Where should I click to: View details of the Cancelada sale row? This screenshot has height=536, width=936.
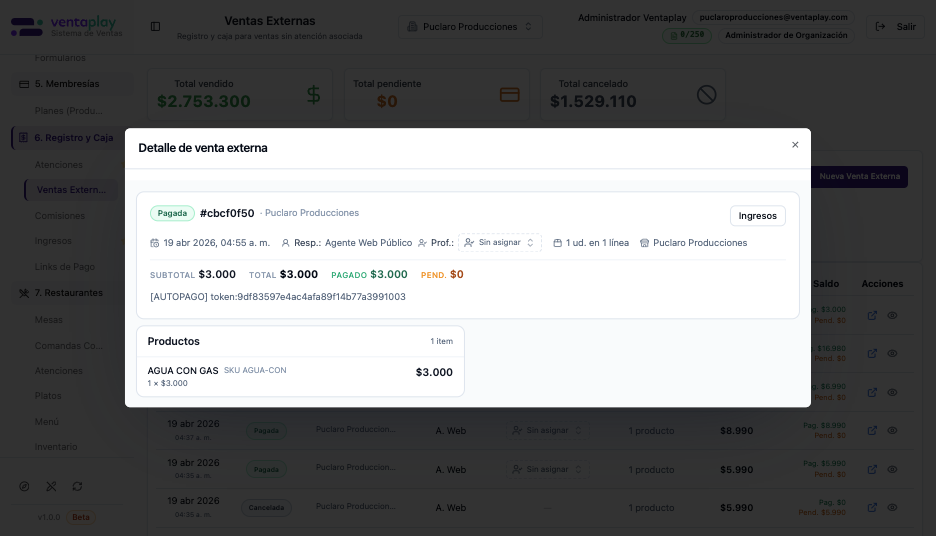coord(892,507)
